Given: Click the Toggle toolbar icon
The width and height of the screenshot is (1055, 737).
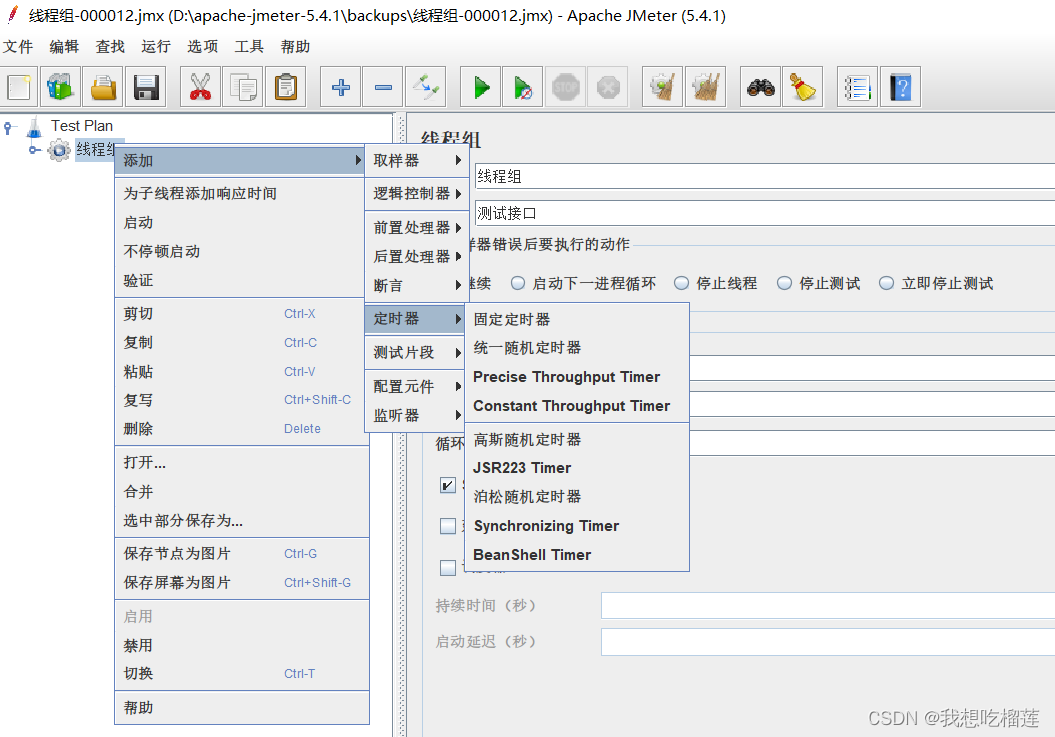Looking at the screenshot, I should 426,87.
